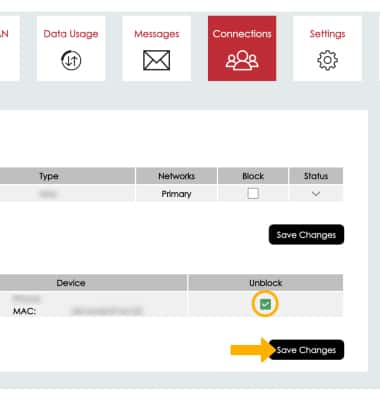Click the Device column header
380x400 pixels.
[x=71, y=283]
